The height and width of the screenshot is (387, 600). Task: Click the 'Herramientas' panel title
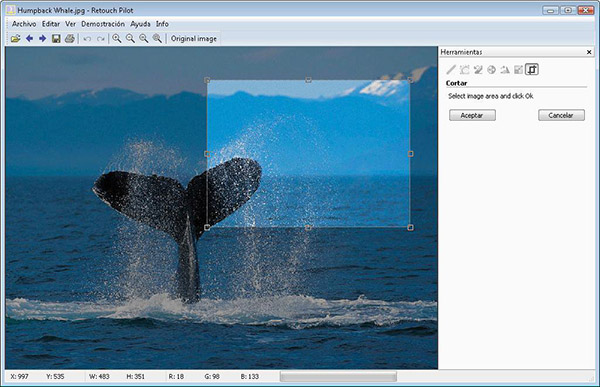coord(461,52)
